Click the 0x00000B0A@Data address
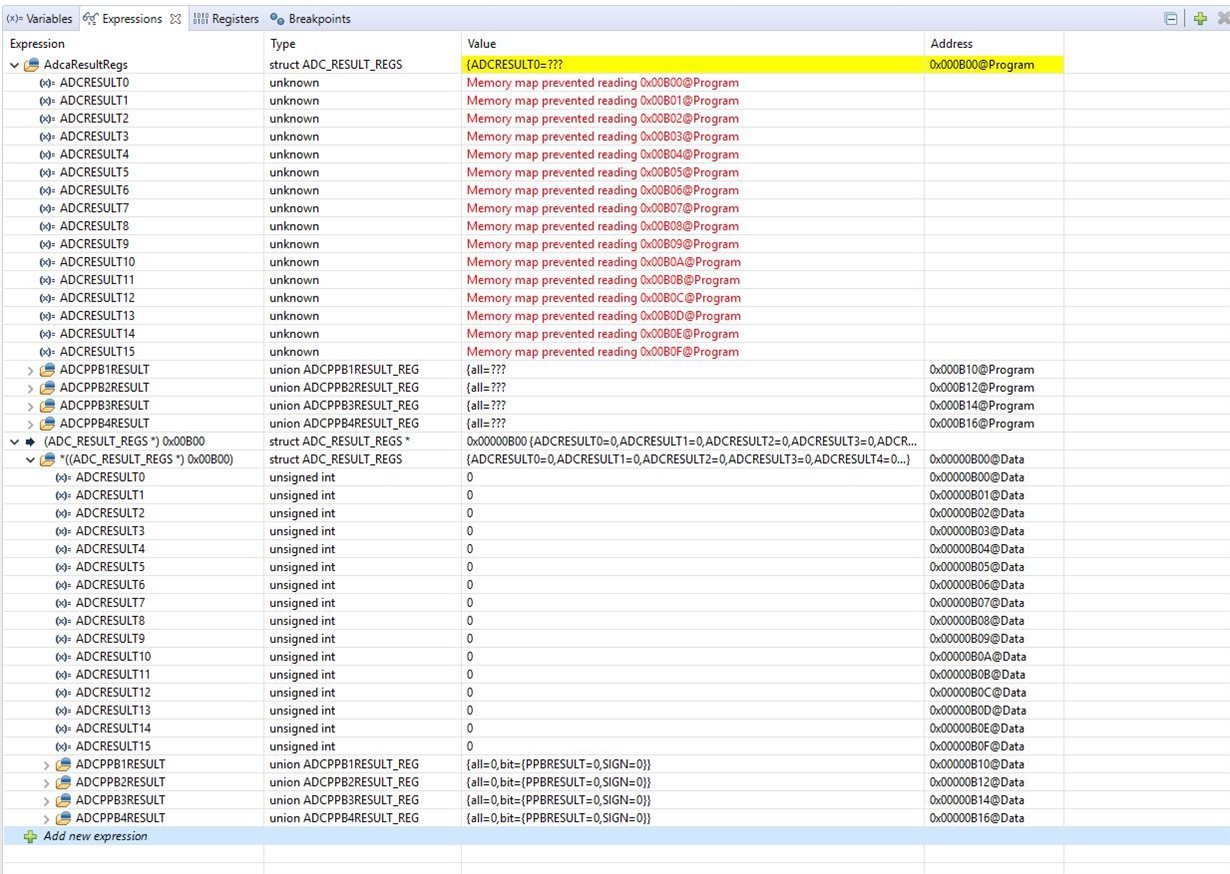This screenshot has height=874, width=1230. pyautogui.click(x=977, y=657)
